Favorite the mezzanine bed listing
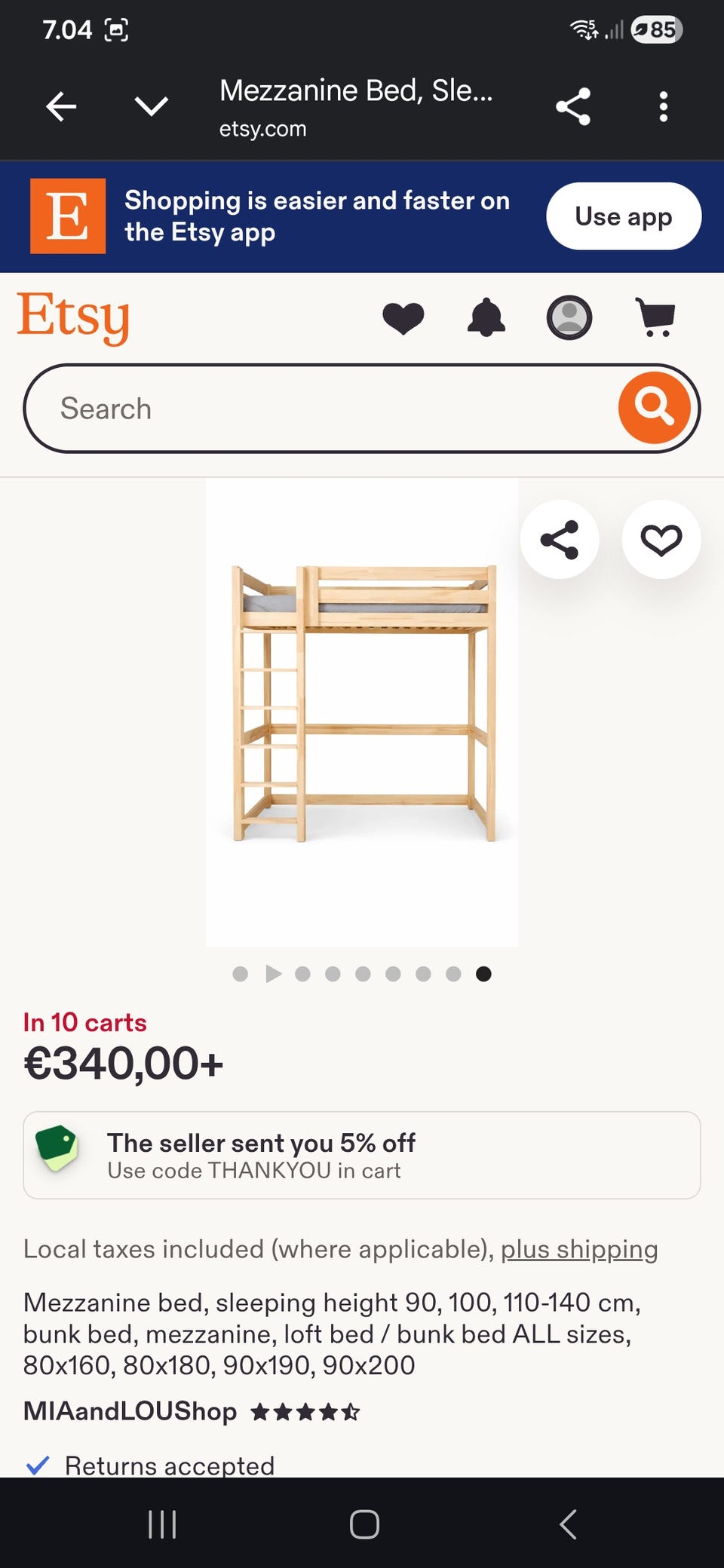724x1568 pixels. pos(661,540)
